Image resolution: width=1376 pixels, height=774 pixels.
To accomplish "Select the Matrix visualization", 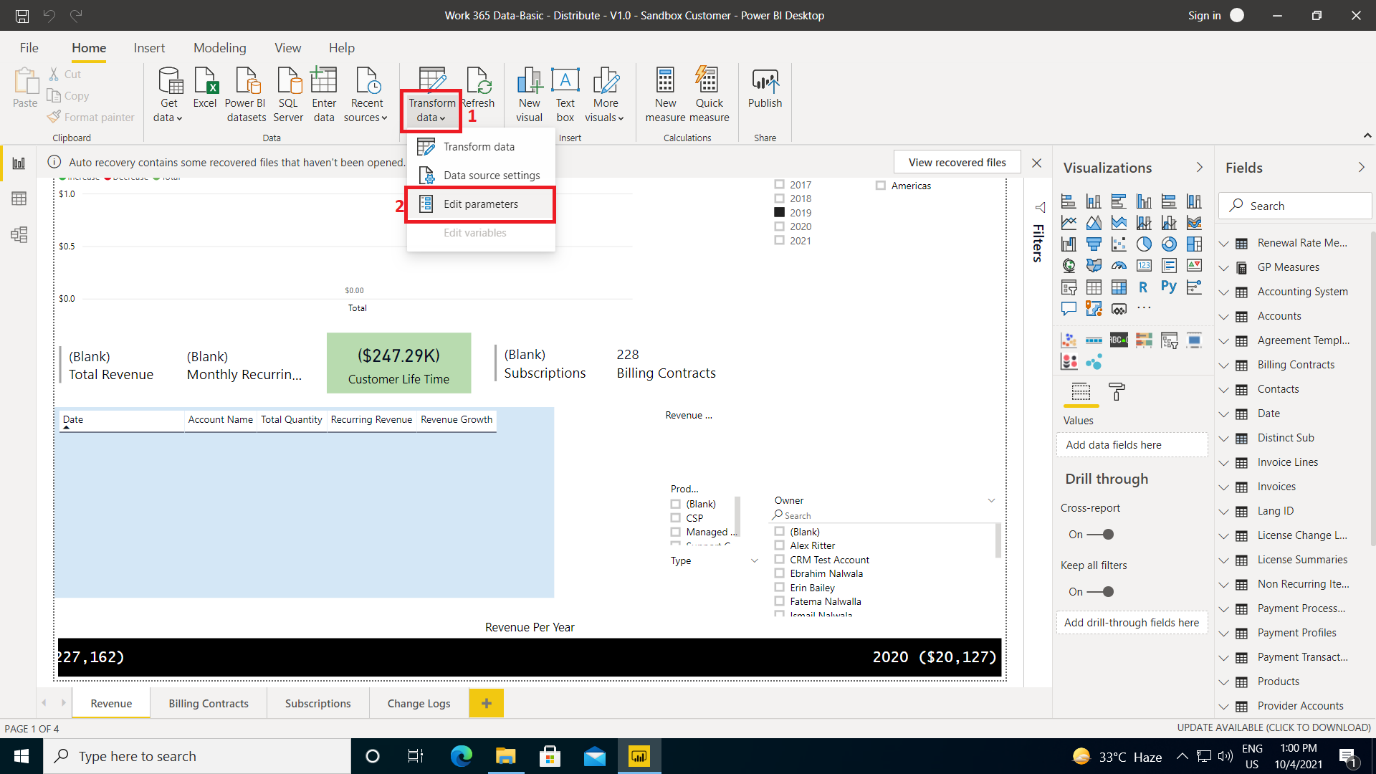I will coord(1119,287).
